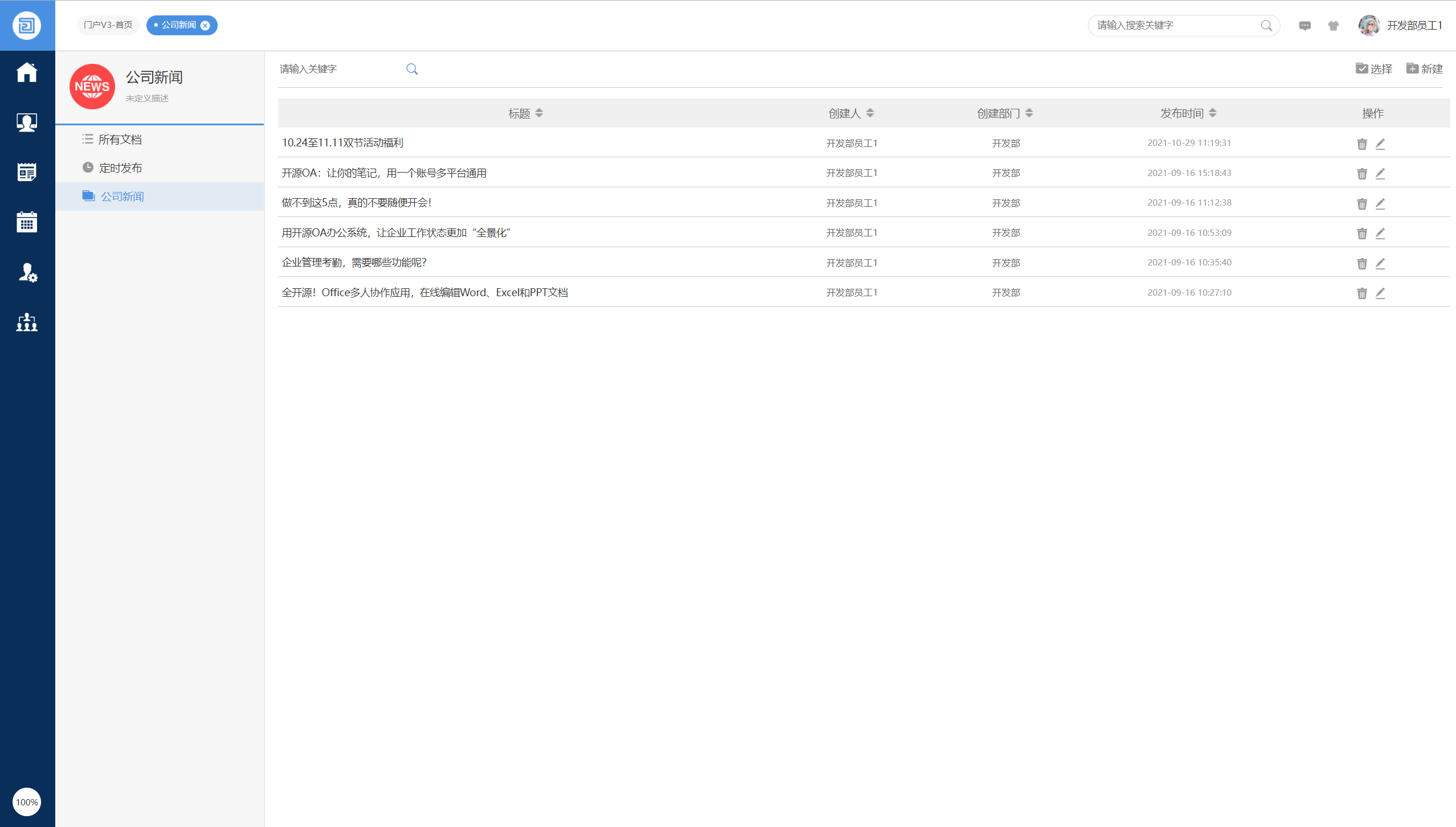Edit the 企业管理考勤 article with pencil icon
The image size is (1456, 827).
(1380, 263)
